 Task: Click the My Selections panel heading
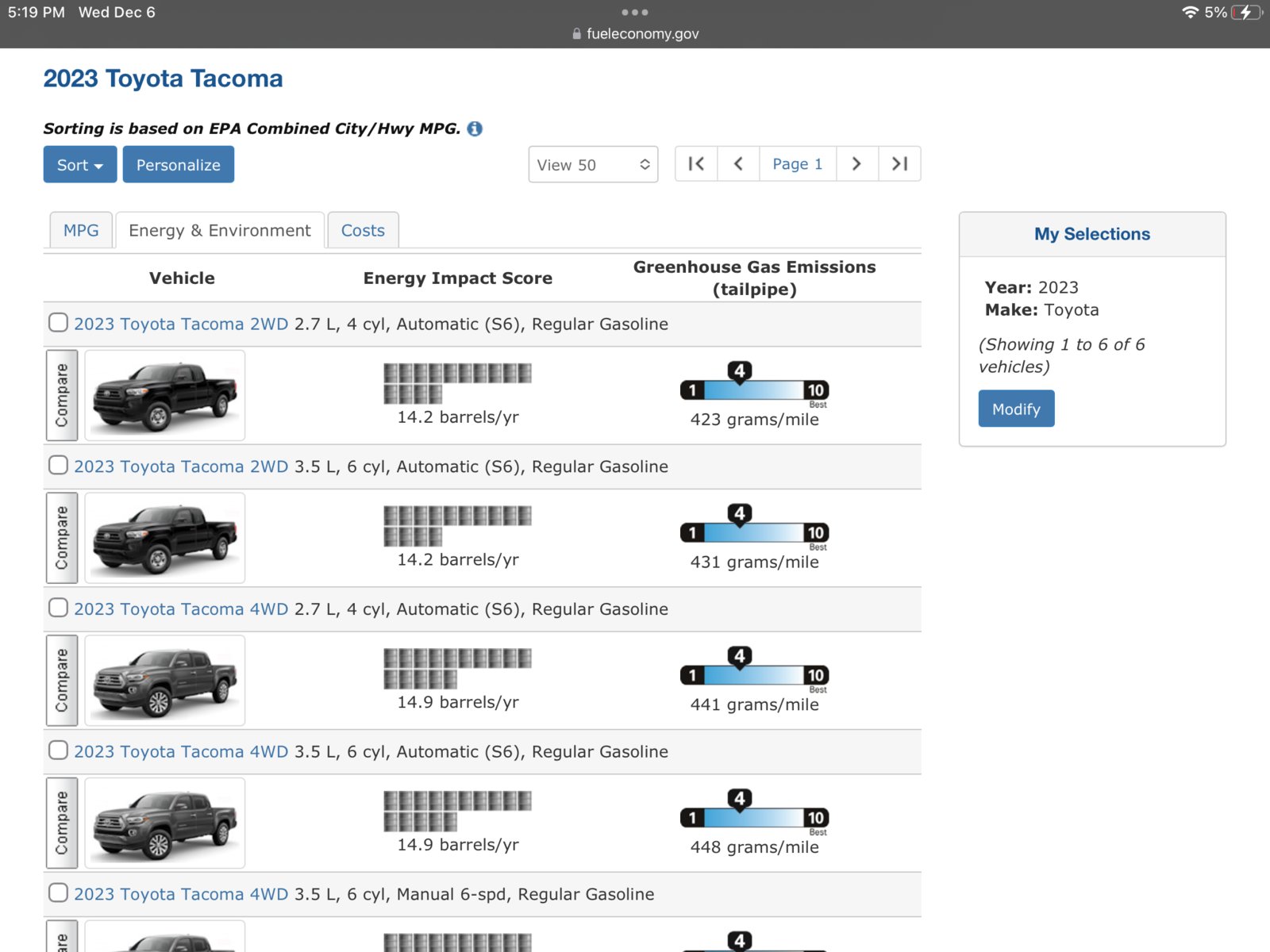coord(1091,234)
